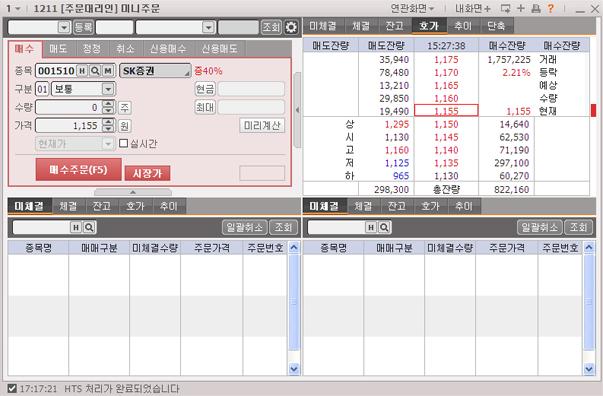The width and height of the screenshot is (603, 396).
Task: Click the left pending table scrollbar thumb
Action: pyautogui.click(x=294, y=302)
